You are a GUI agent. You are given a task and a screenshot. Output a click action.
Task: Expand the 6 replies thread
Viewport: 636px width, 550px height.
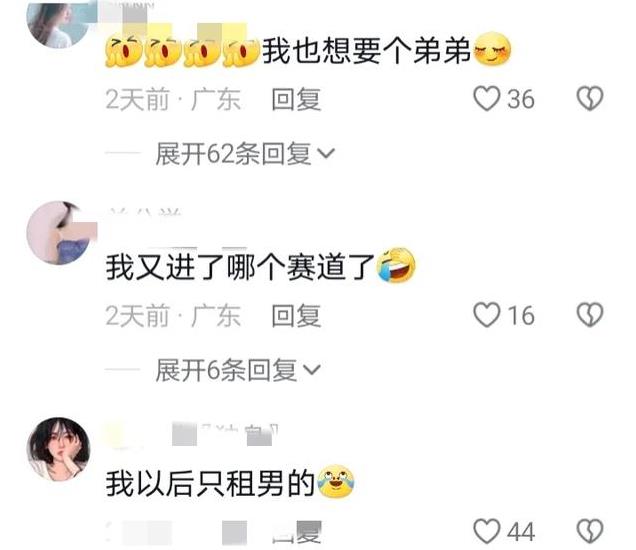click(238, 370)
